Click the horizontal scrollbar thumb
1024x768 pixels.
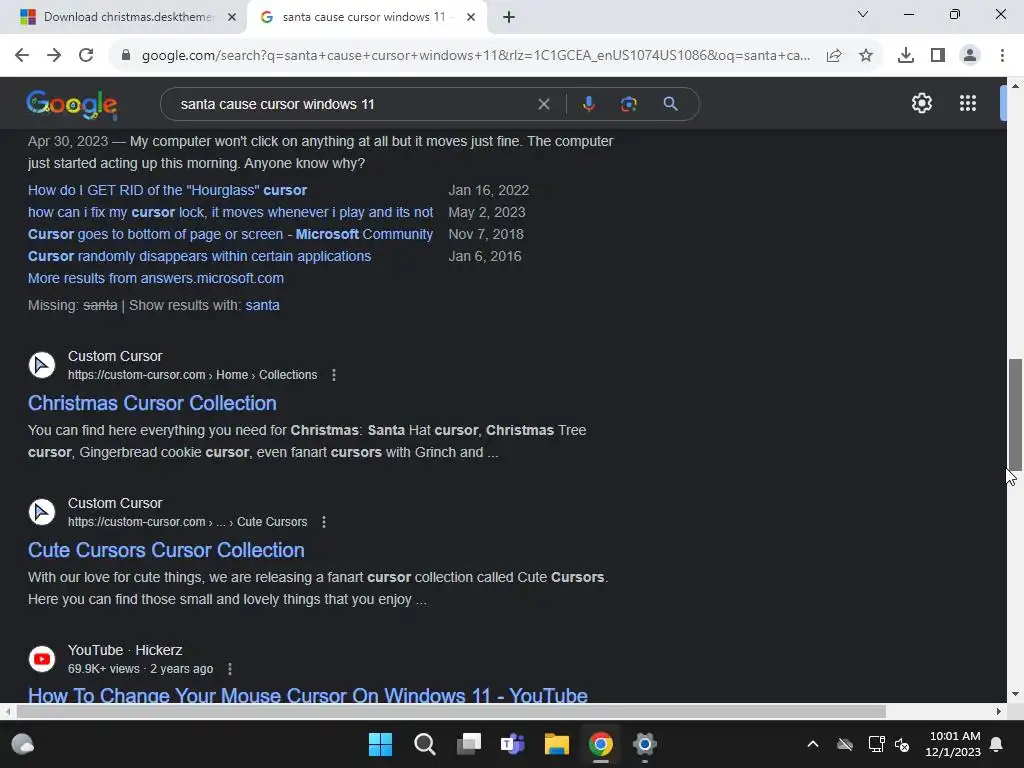point(451,711)
